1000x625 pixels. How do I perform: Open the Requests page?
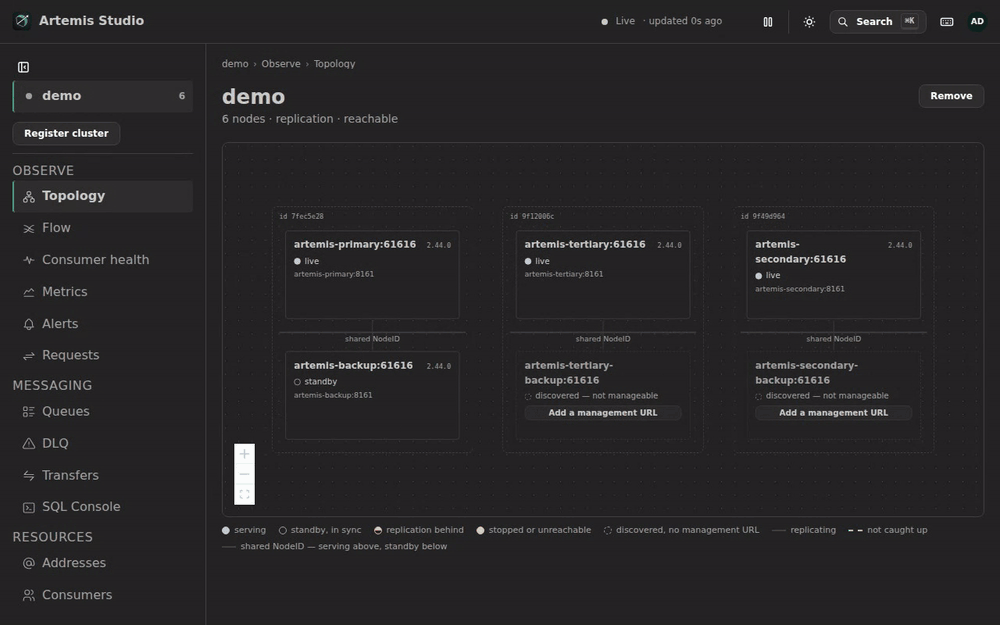[103, 355]
